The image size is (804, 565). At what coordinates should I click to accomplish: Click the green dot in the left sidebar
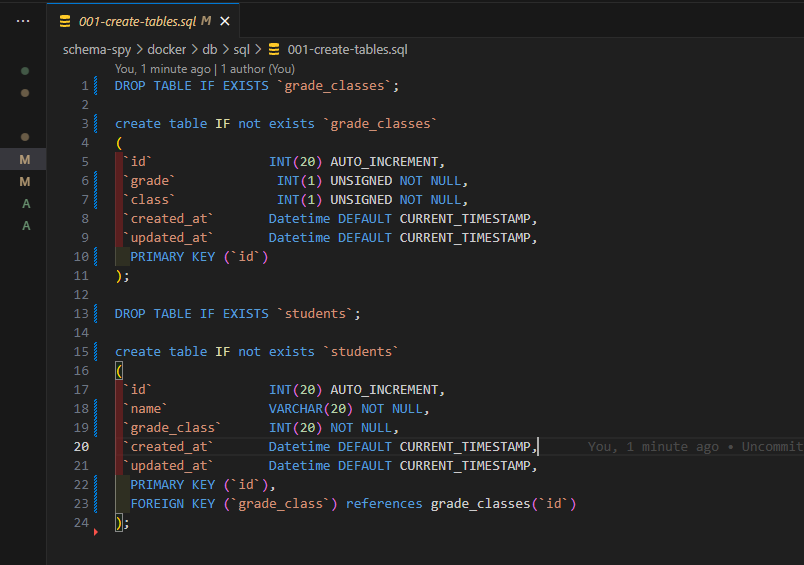point(25,71)
